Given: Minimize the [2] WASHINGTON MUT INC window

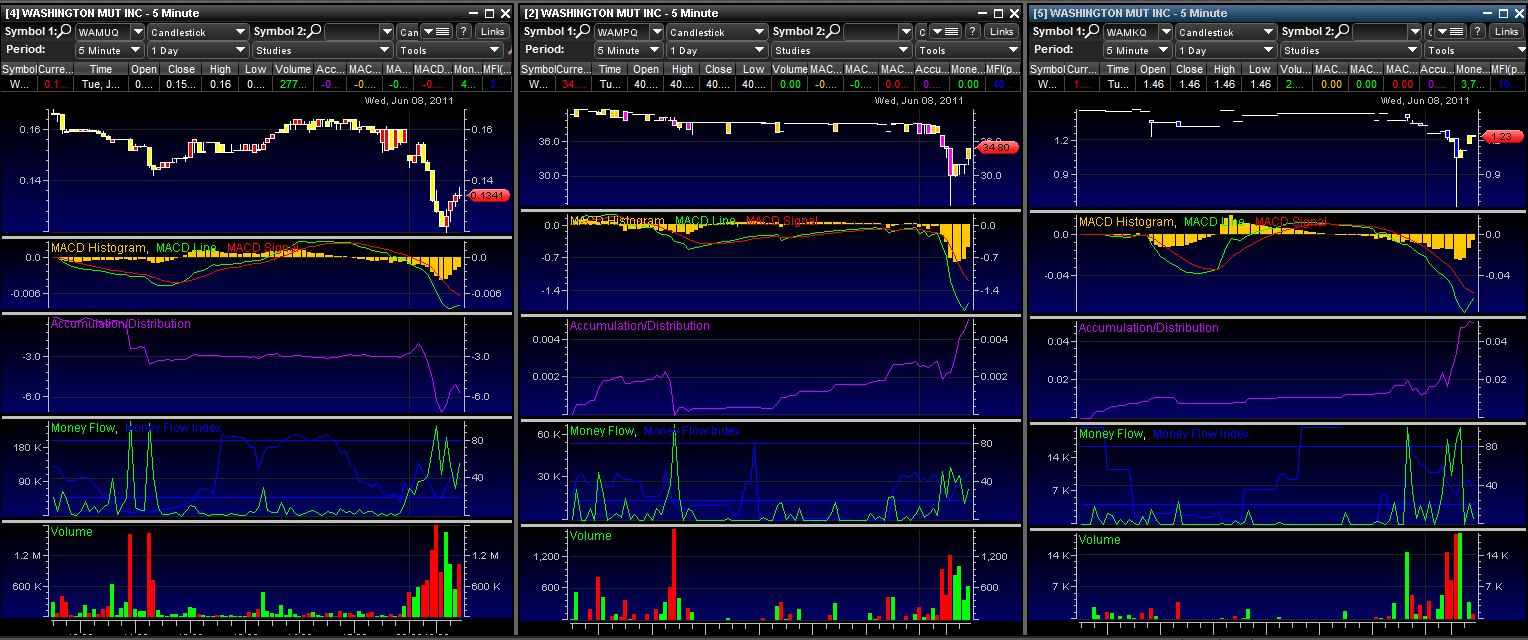Looking at the screenshot, I should coord(981,13).
